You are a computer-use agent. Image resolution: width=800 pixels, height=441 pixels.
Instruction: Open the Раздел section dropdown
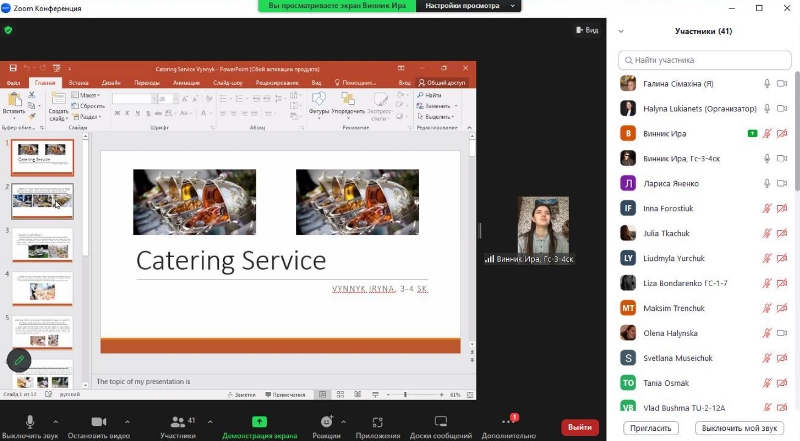click(86, 117)
